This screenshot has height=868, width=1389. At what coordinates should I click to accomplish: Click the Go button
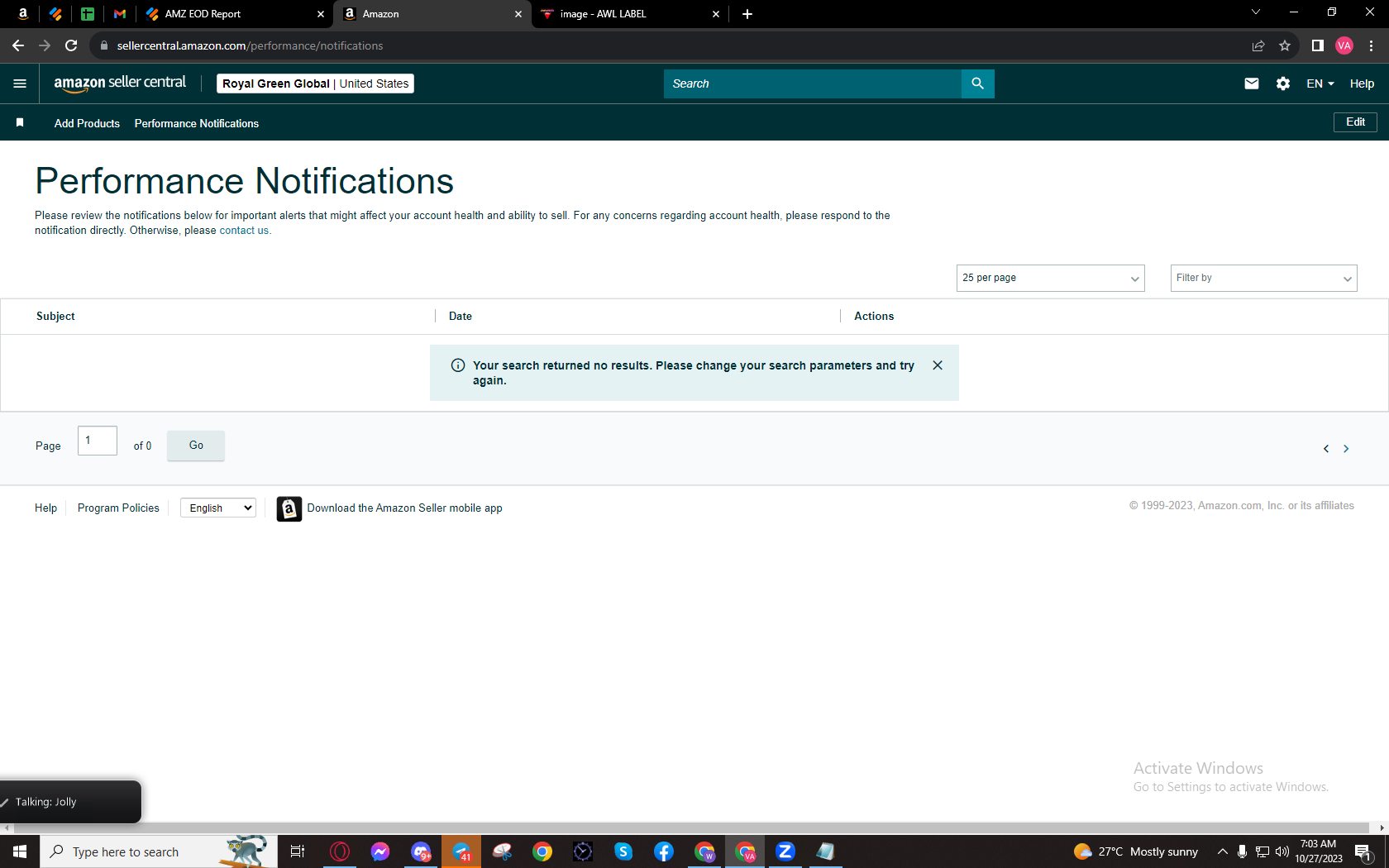196,446
